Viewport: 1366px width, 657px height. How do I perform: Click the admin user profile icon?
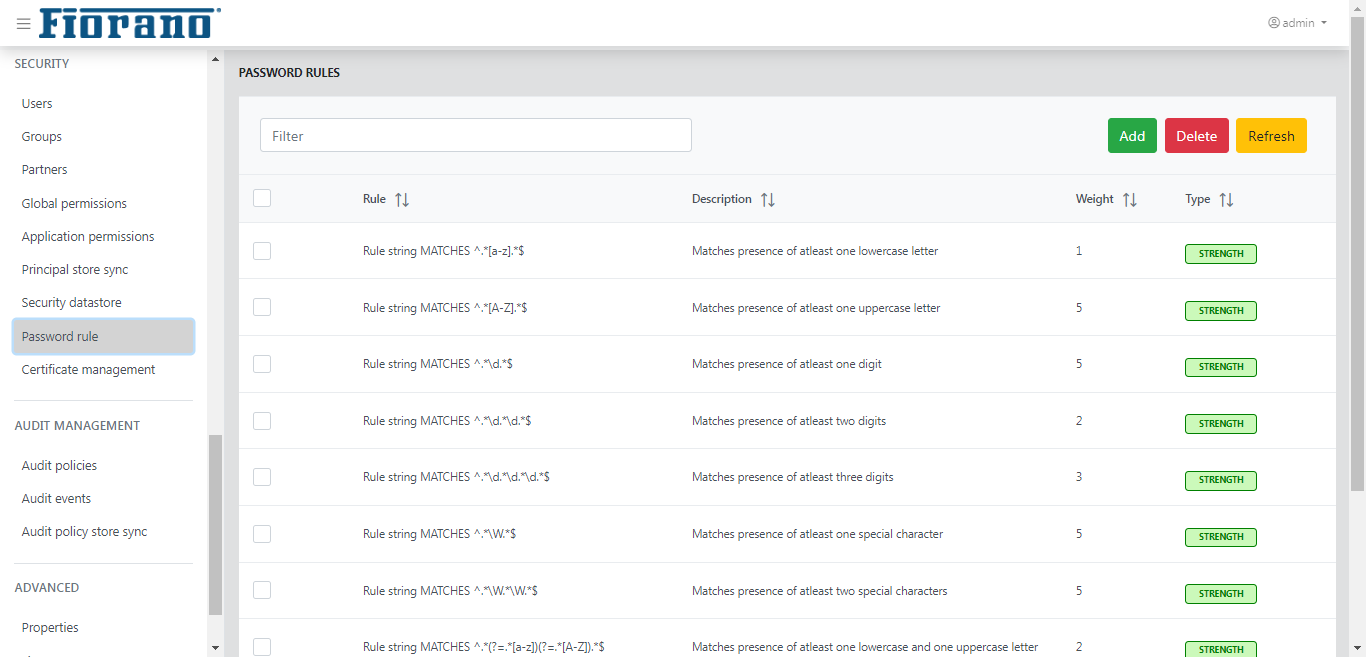coord(1274,23)
